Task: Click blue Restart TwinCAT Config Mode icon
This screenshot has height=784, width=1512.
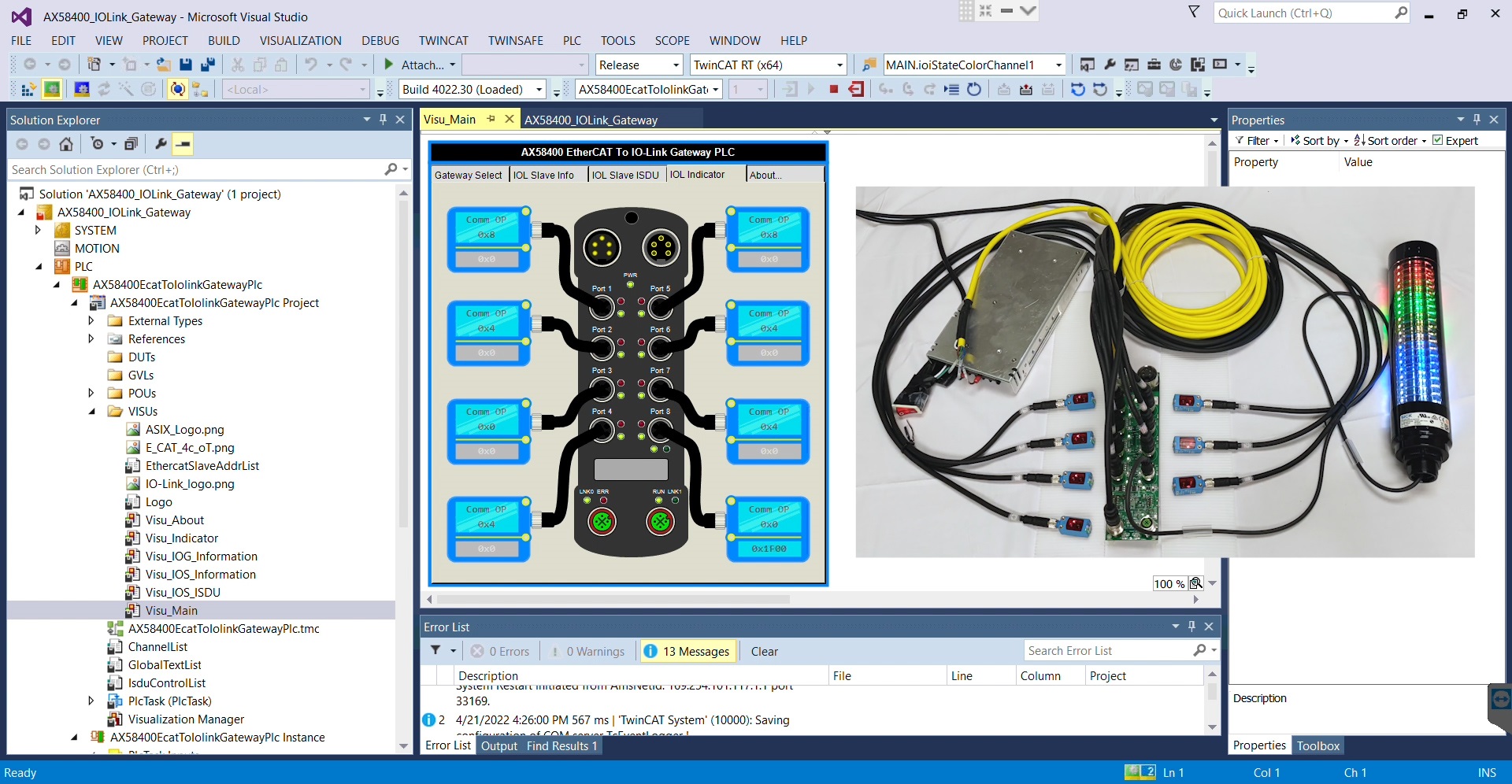Action: 81,90
